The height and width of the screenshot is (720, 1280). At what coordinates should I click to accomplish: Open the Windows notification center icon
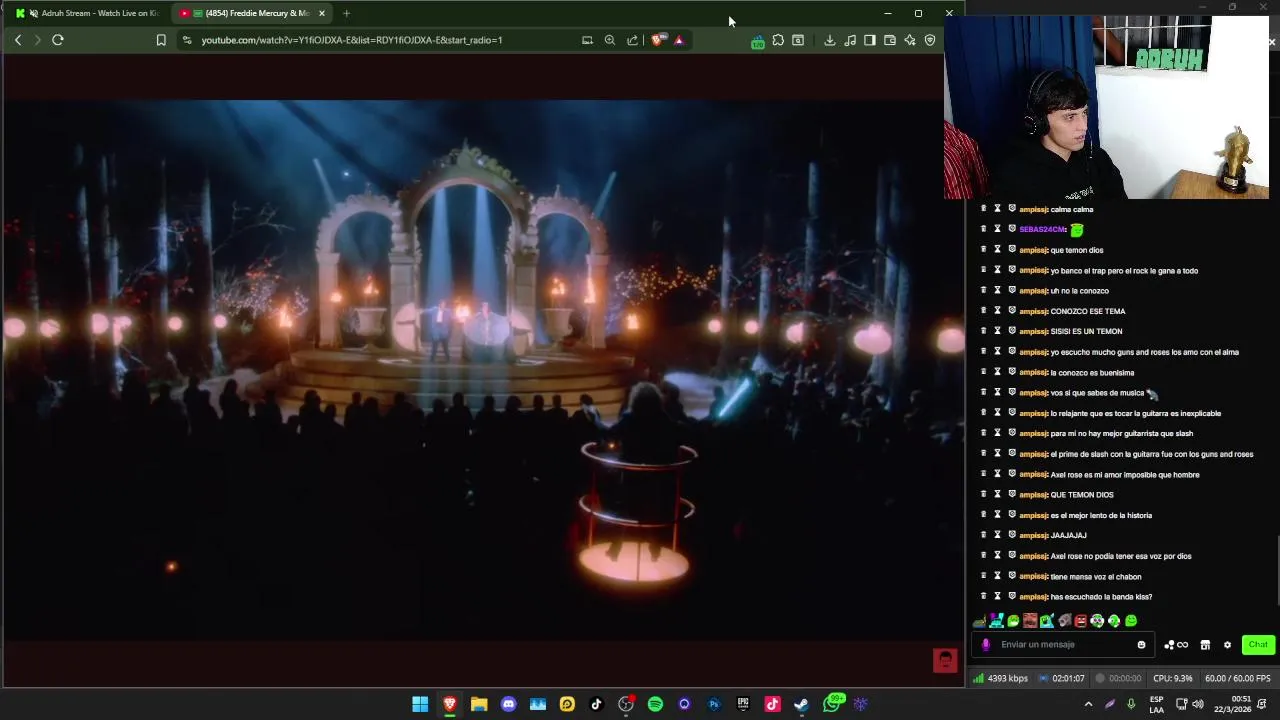tap(1264, 704)
